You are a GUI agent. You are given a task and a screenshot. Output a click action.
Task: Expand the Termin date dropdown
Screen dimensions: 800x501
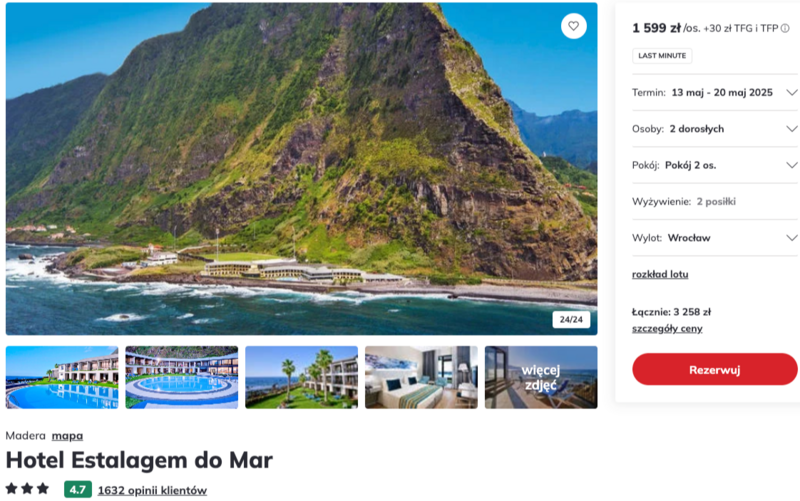714,92
